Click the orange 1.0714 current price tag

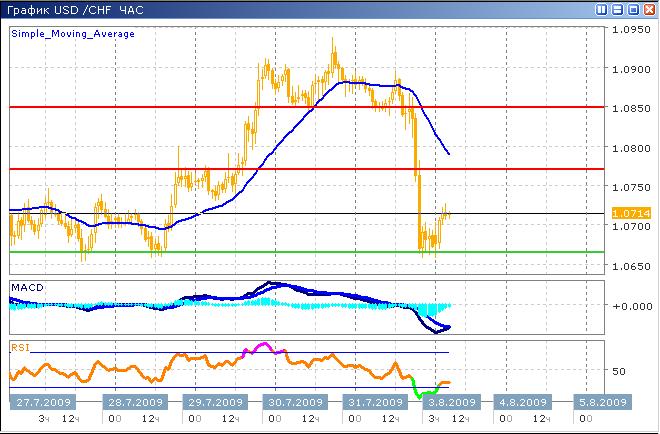coord(631,213)
